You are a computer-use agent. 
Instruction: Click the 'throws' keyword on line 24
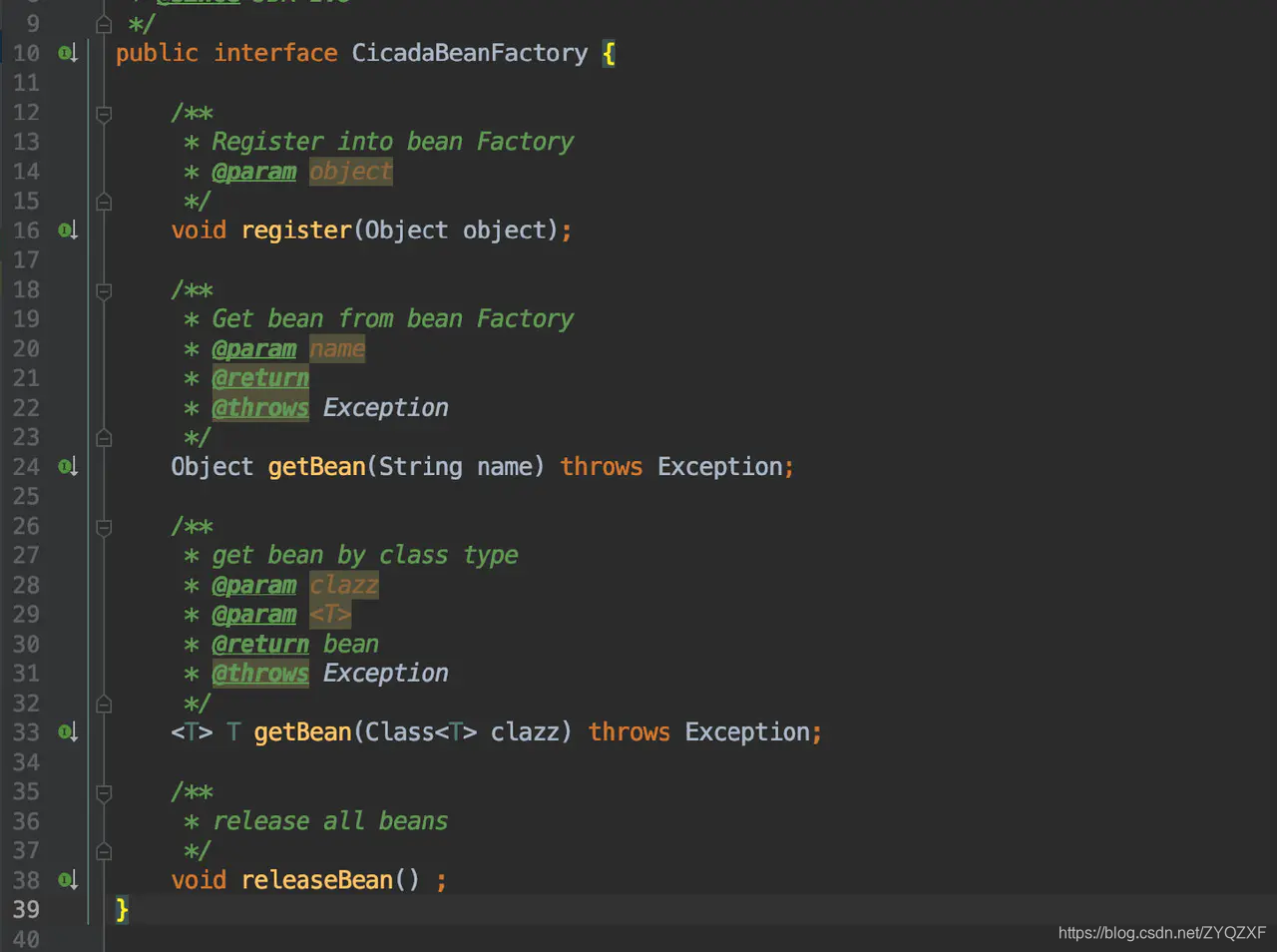point(602,467)
